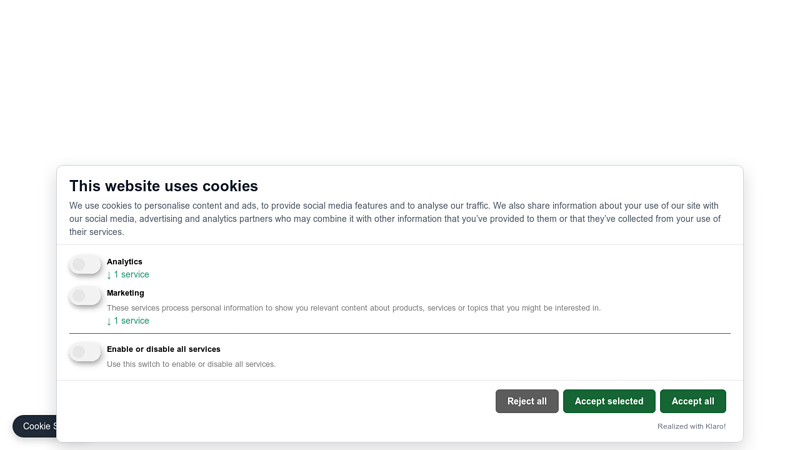
Task: Click the "Use this switch" helper text
Action: point(191,364)
